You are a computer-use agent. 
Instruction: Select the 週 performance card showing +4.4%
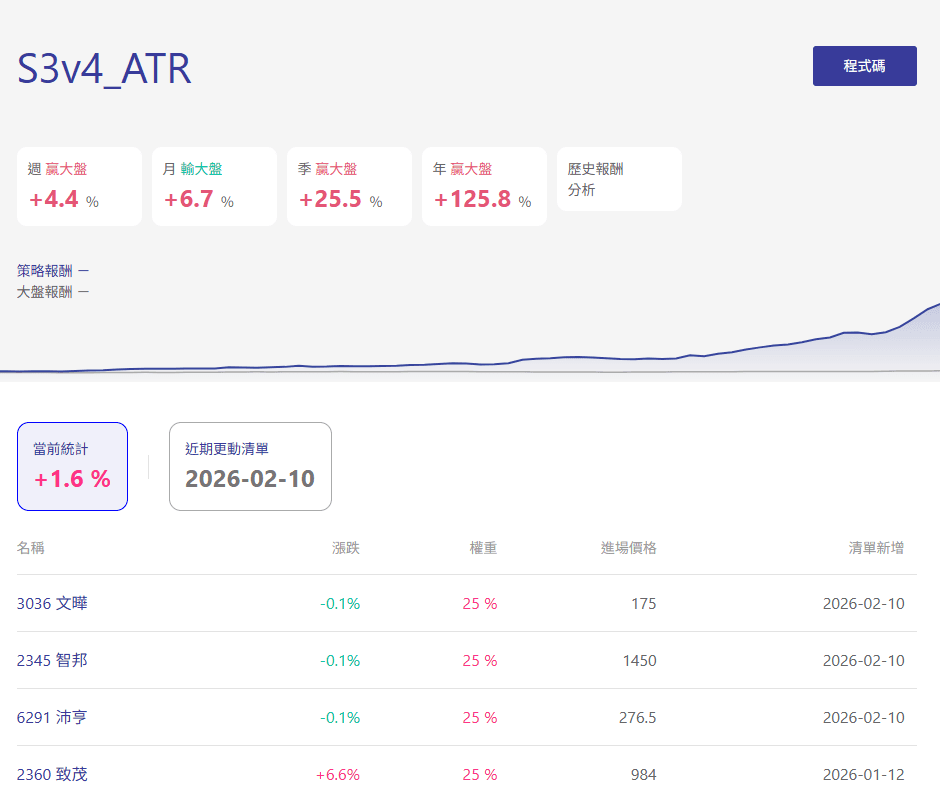(80, 186)
